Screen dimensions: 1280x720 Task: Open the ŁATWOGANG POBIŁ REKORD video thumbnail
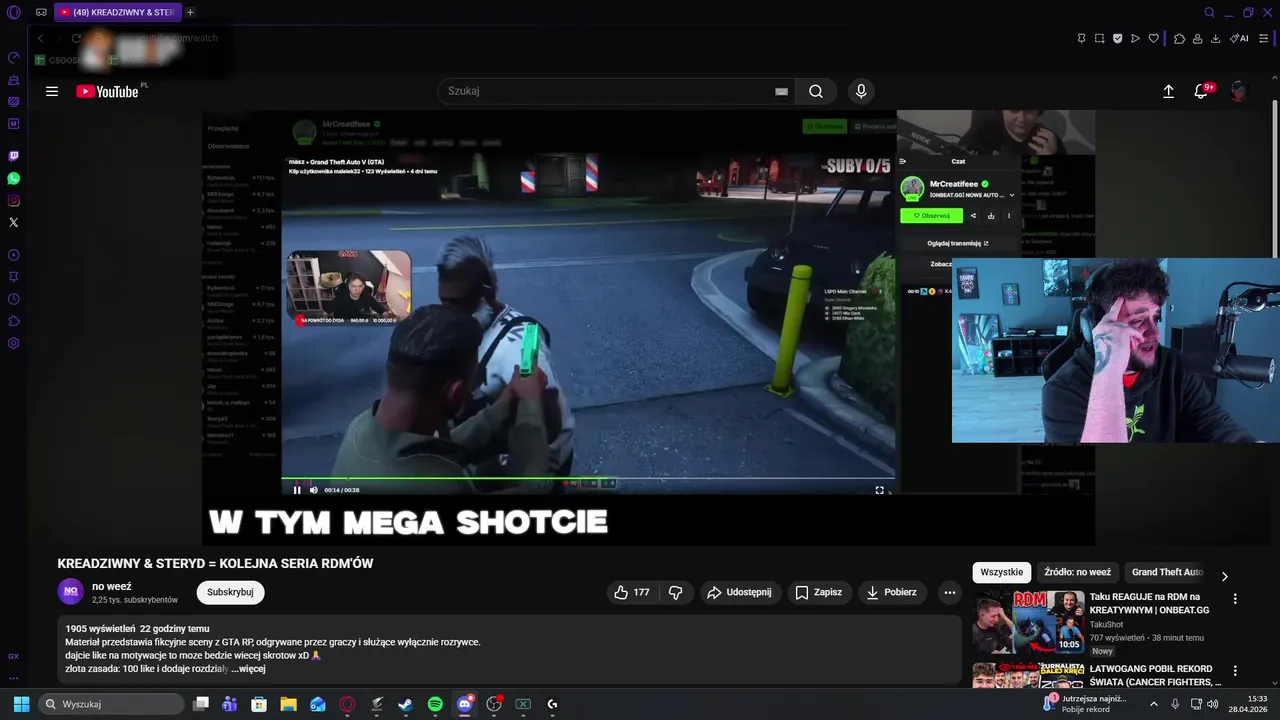pos(1028,675)
